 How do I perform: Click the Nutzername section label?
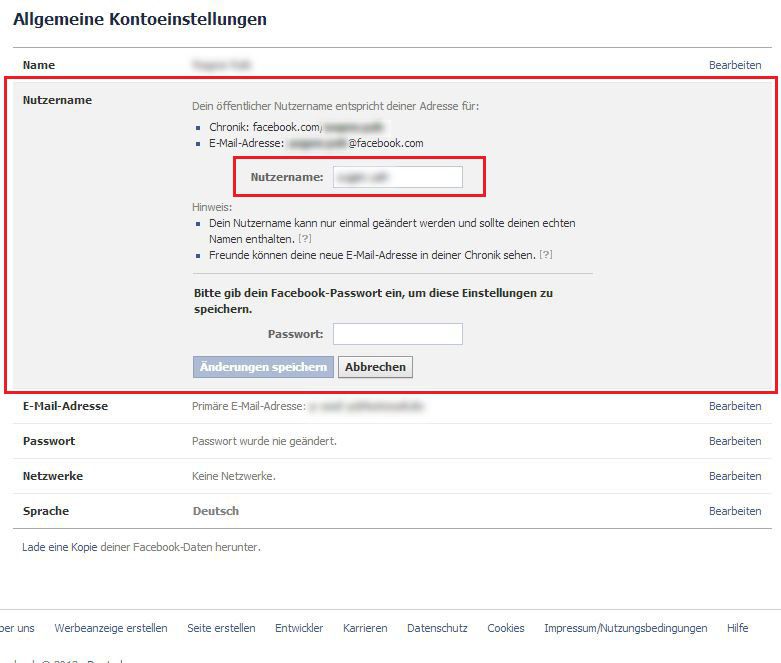pyautogui.click(x=57, y=100)
